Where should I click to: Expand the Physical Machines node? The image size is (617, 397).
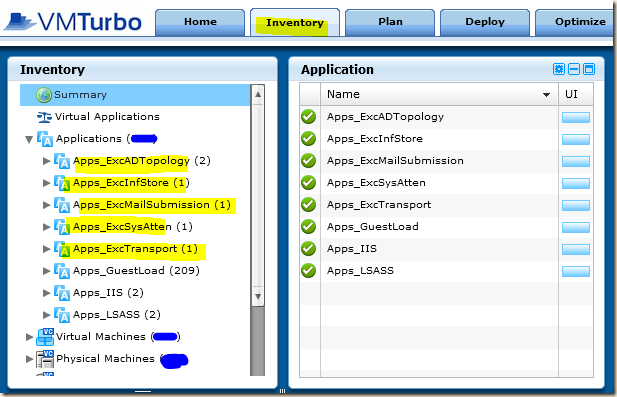click(30, 359)
